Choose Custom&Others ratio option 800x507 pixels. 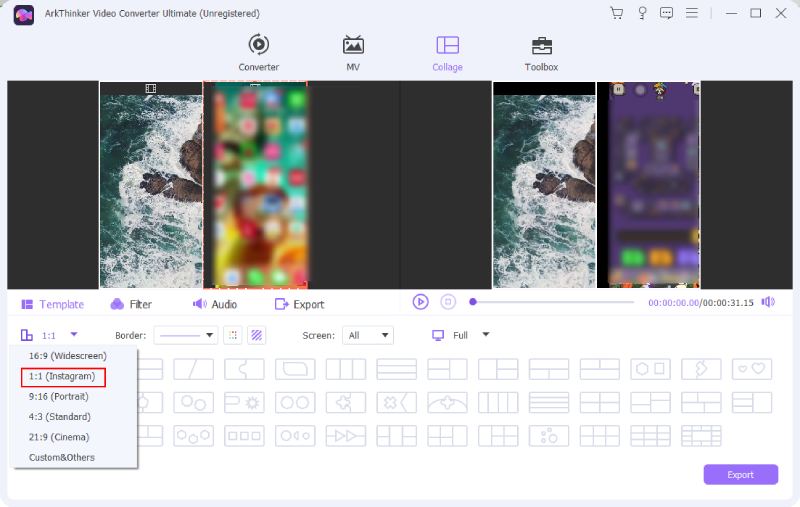point(62,458)
